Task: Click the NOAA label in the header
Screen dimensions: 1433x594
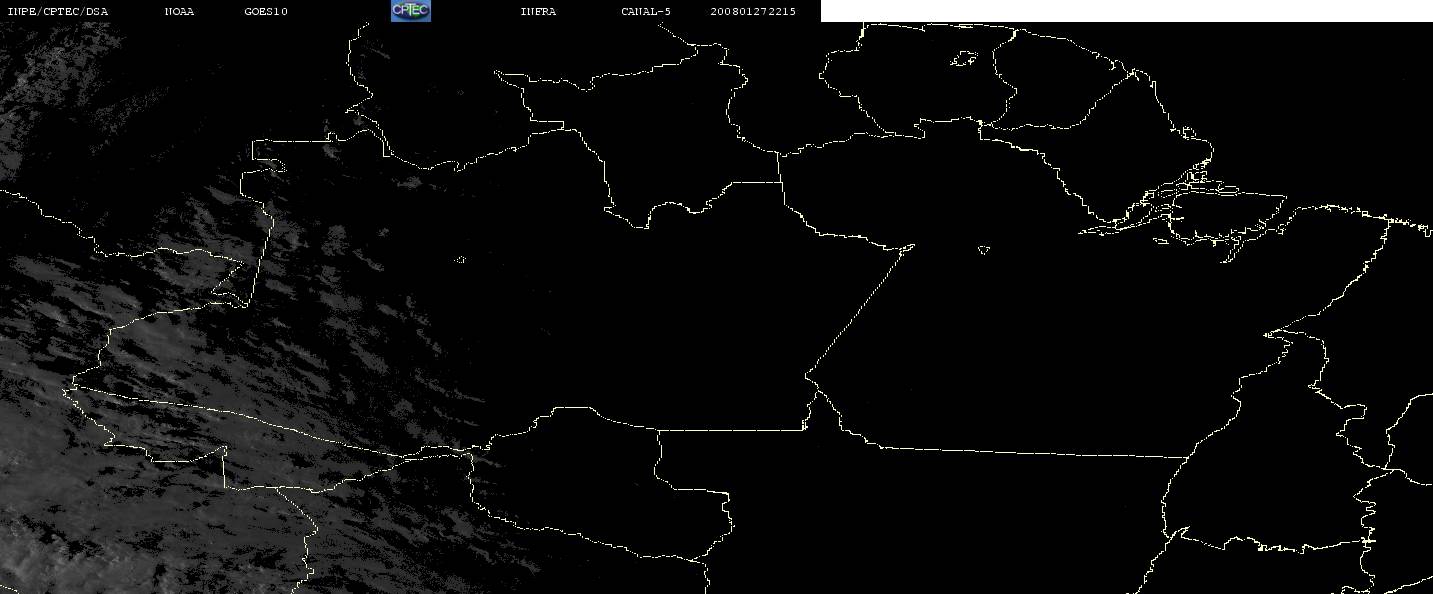Action: coord(179,12)
